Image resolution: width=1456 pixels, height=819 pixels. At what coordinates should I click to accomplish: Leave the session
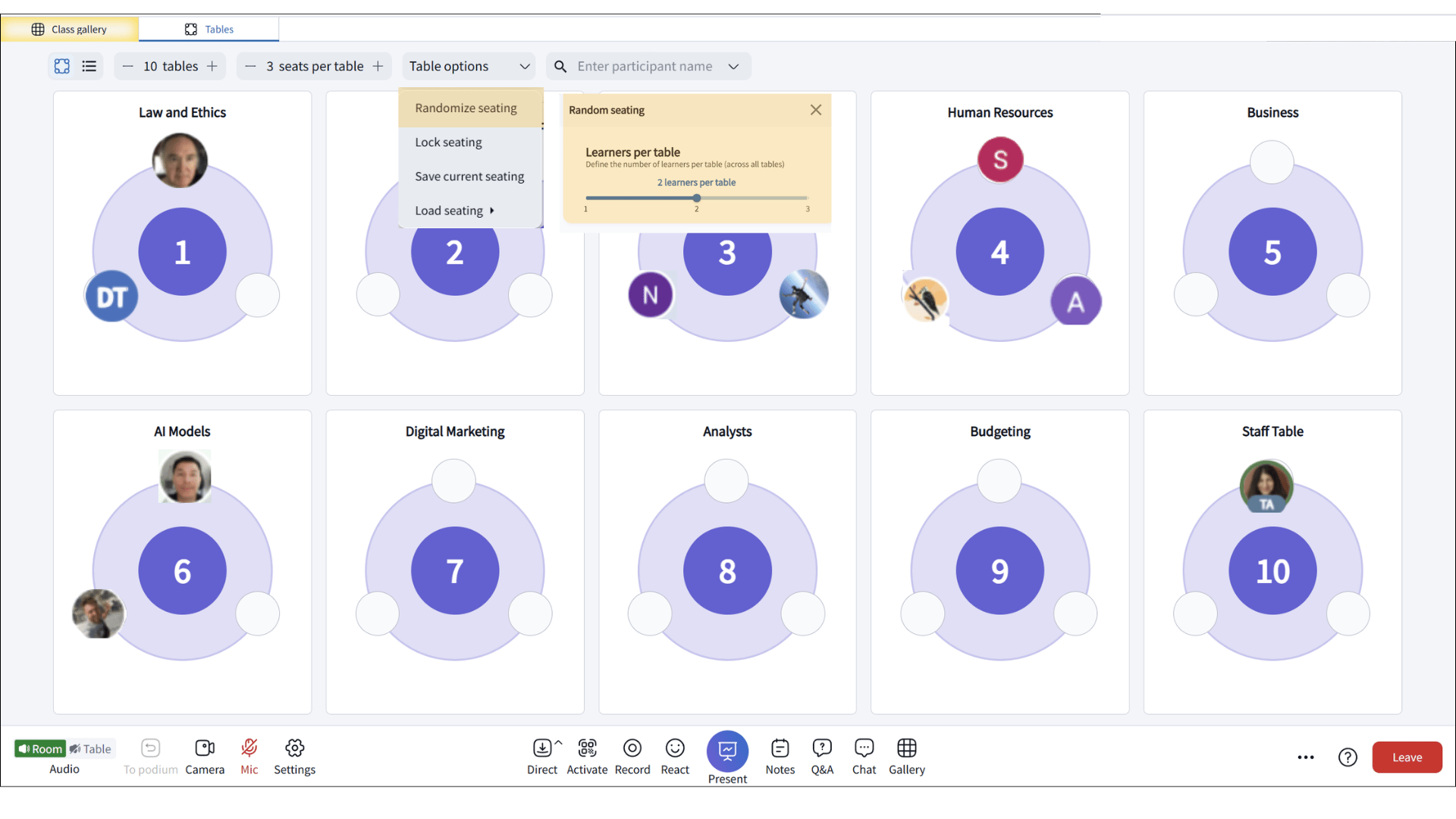tap(1407, 758)
